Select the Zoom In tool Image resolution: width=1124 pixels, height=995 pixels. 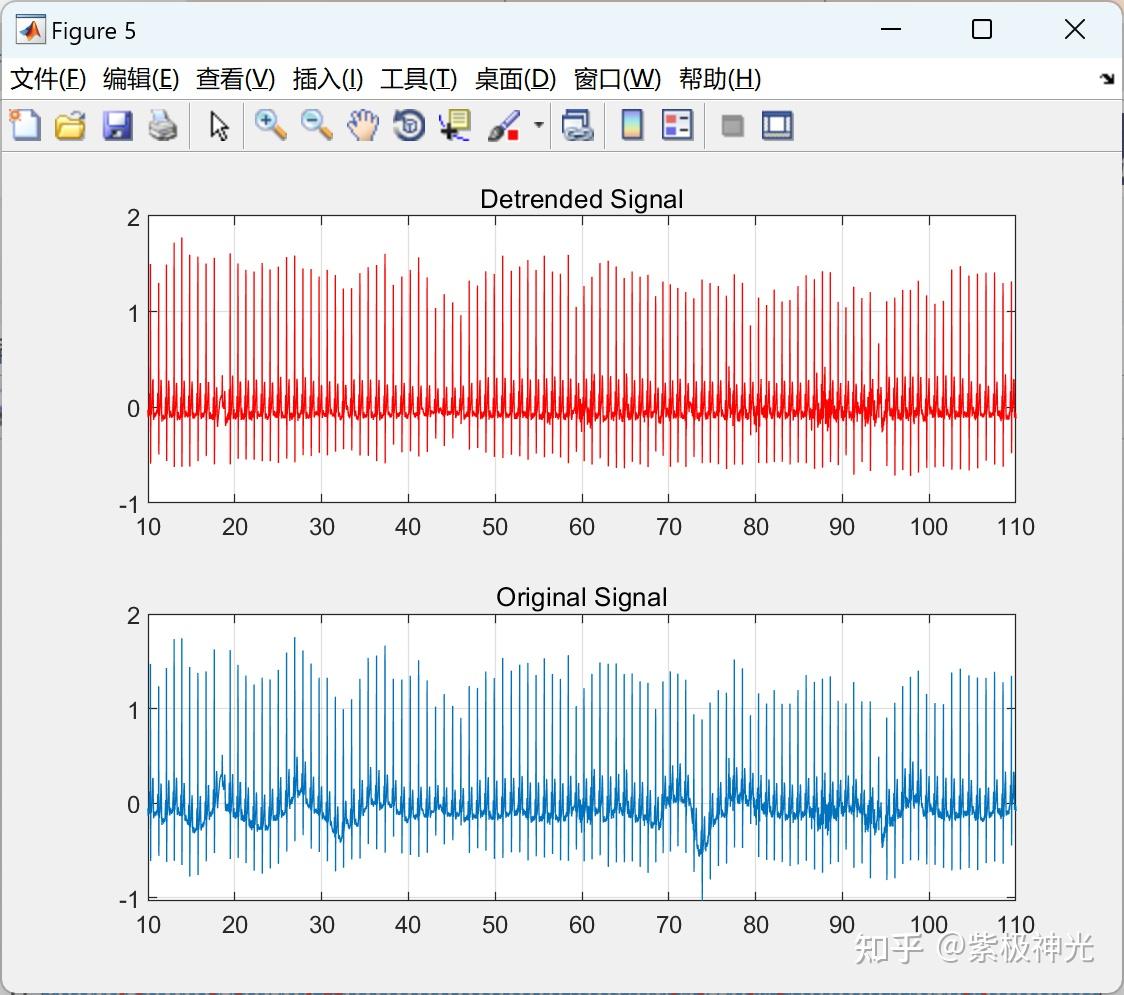pos(270,125)
